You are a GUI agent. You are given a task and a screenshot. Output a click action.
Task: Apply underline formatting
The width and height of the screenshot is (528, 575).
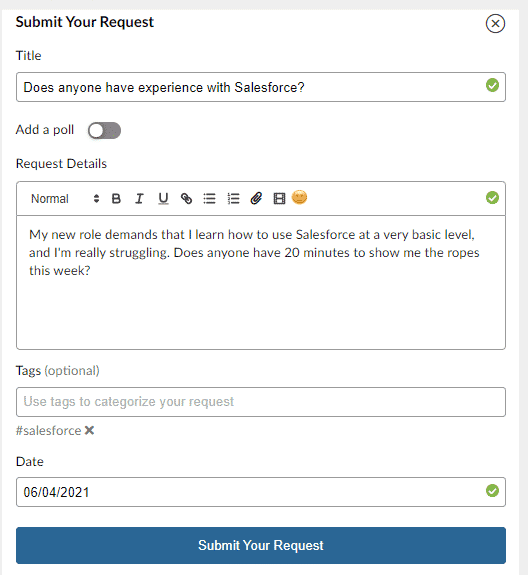point(163,198)
